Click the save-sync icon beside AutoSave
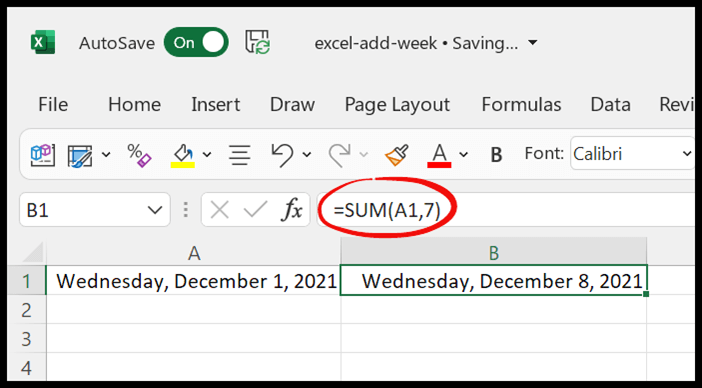This screenshot has width=702, height=388. click(x=257, y=43)
